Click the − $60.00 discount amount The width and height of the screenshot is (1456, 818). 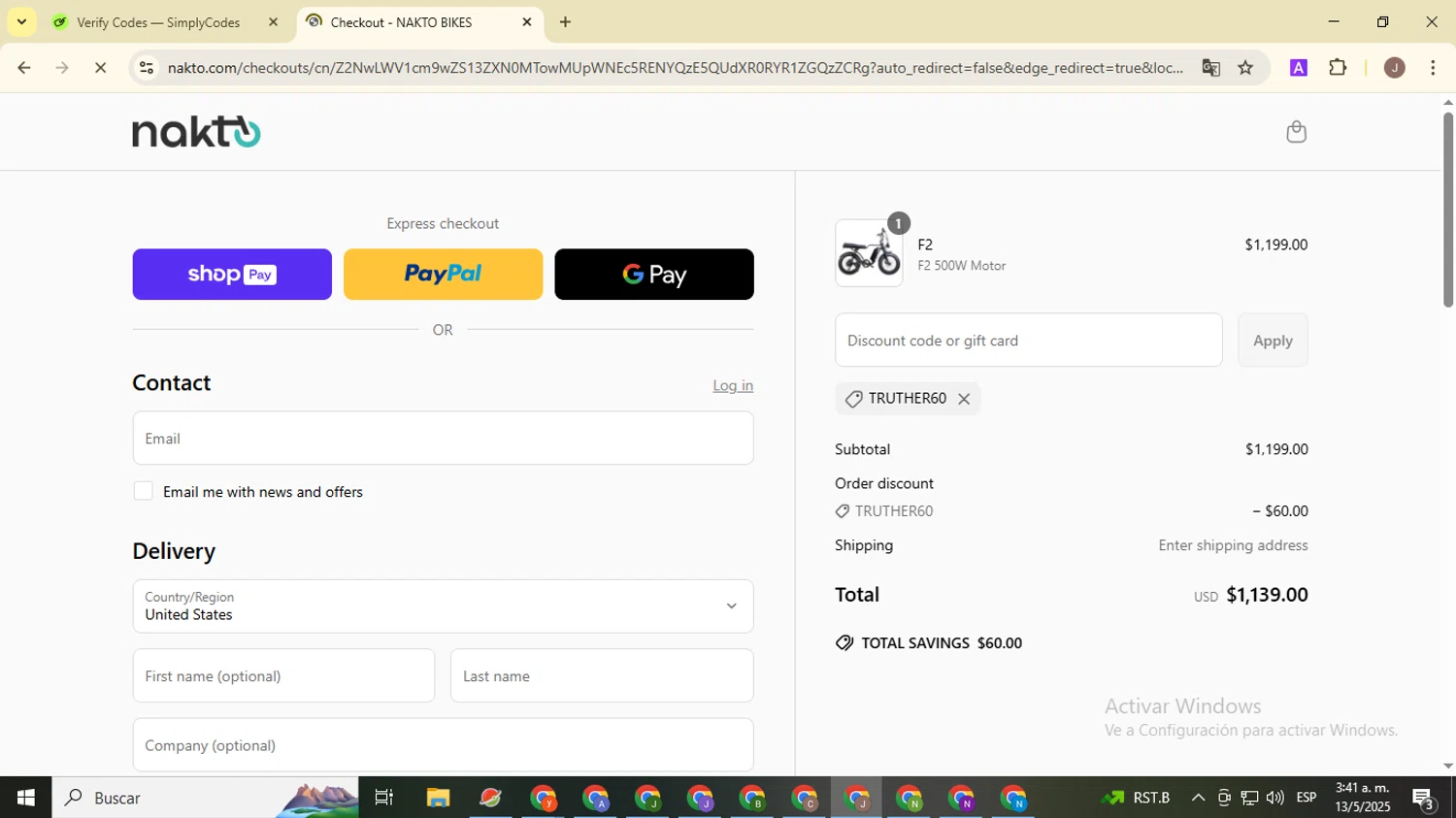point(1279,511)
